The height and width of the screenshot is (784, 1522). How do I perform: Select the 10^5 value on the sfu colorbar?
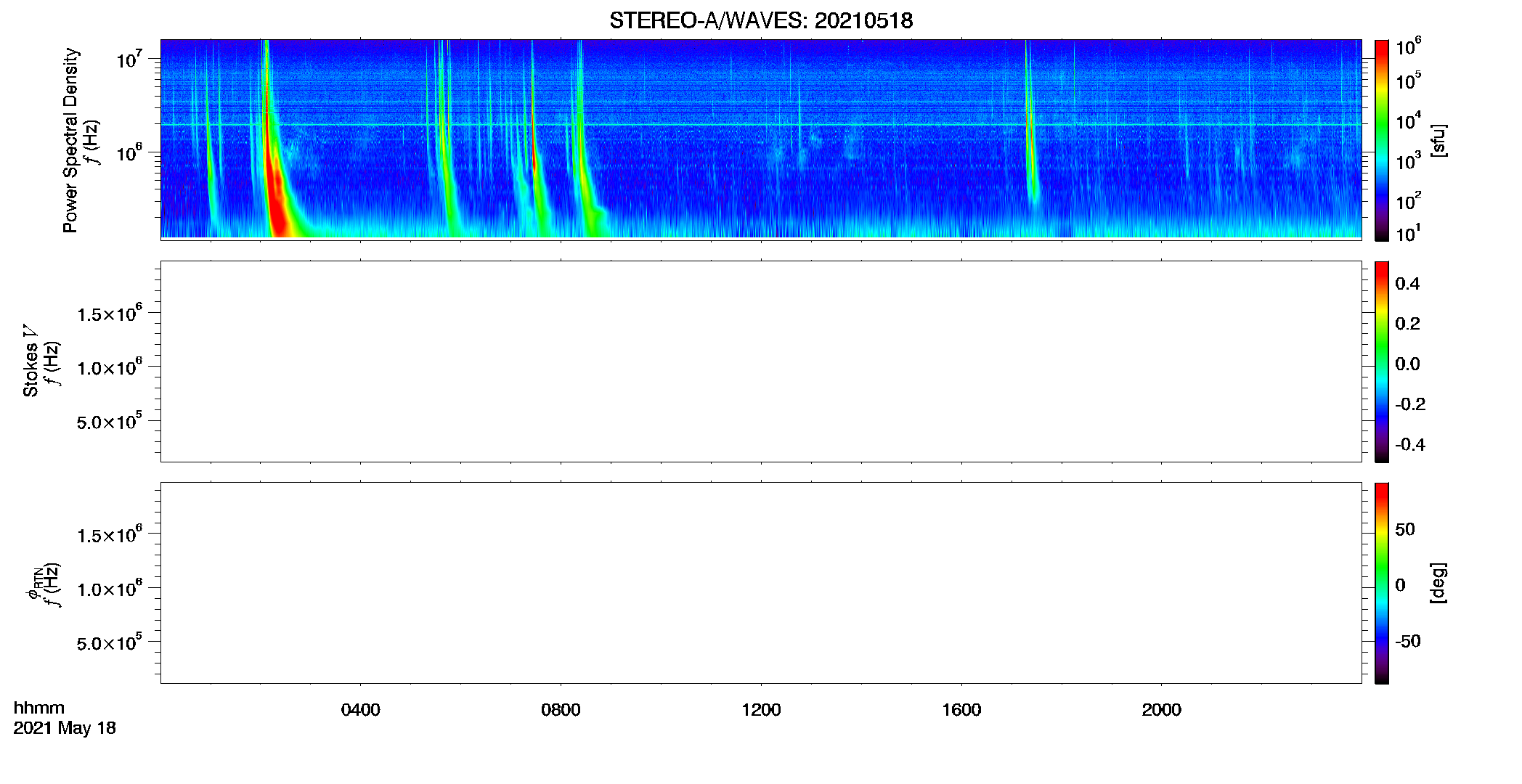1408,81
